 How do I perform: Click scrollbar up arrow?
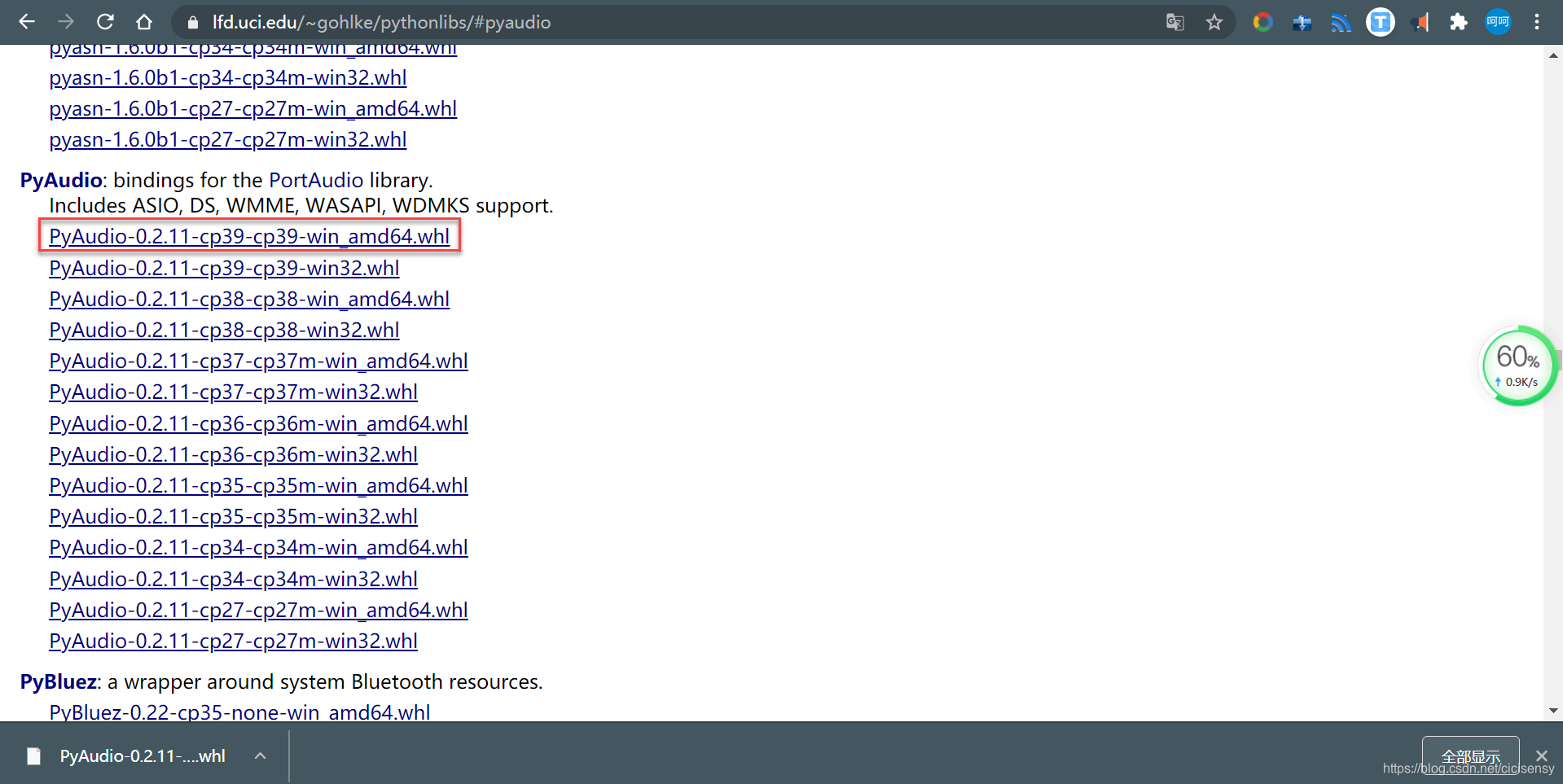[1553, 55]
